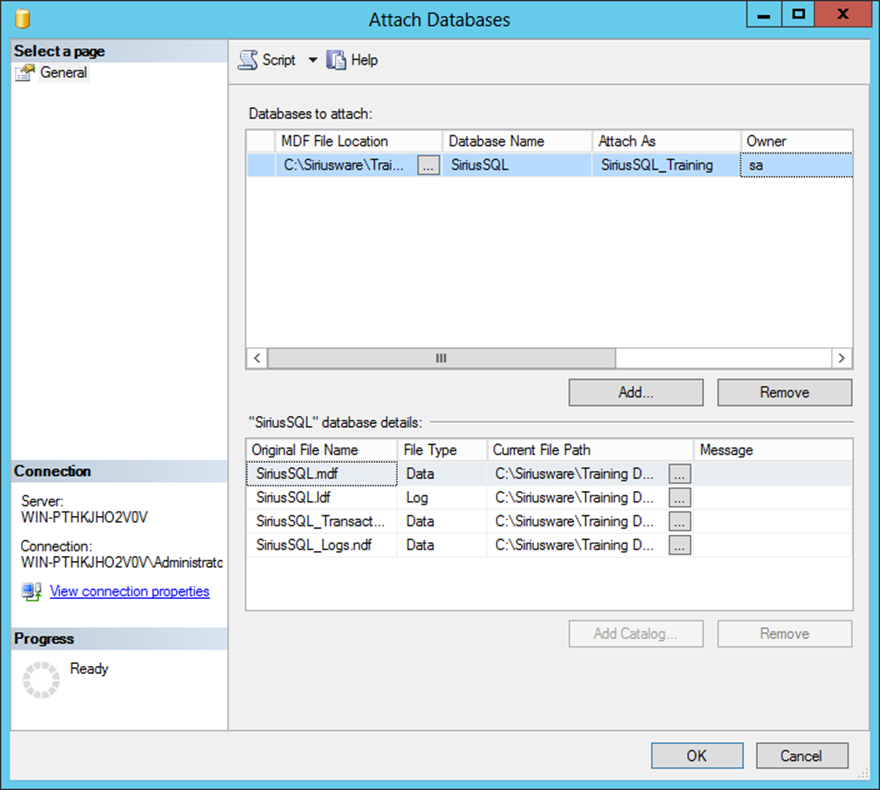The height and width of the screenshot is (790, 880).
Task: Browse path for SiriusSQL.mdf file
Action: (680, 474)
